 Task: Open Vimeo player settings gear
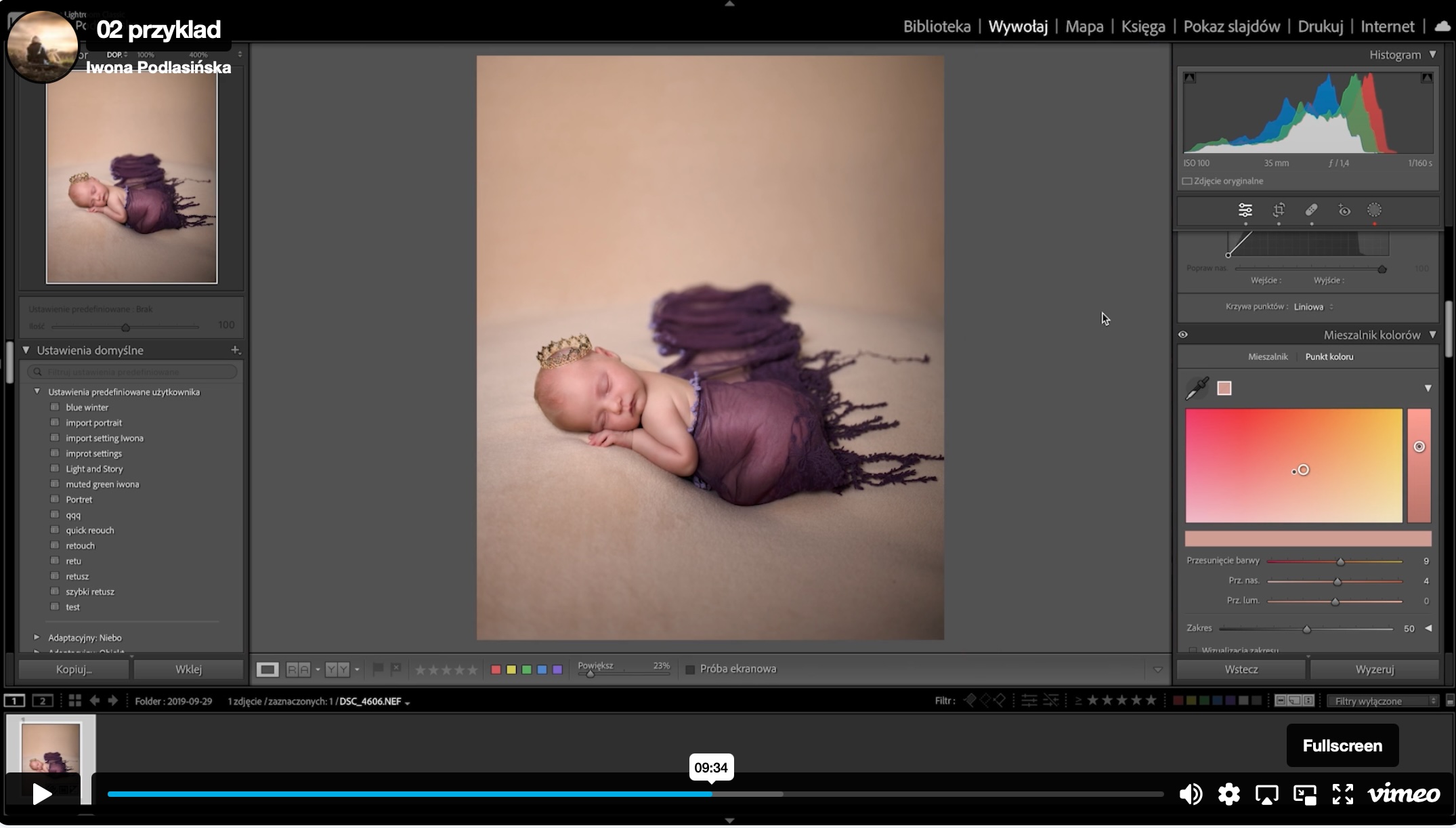click(x=1228, y=793)
